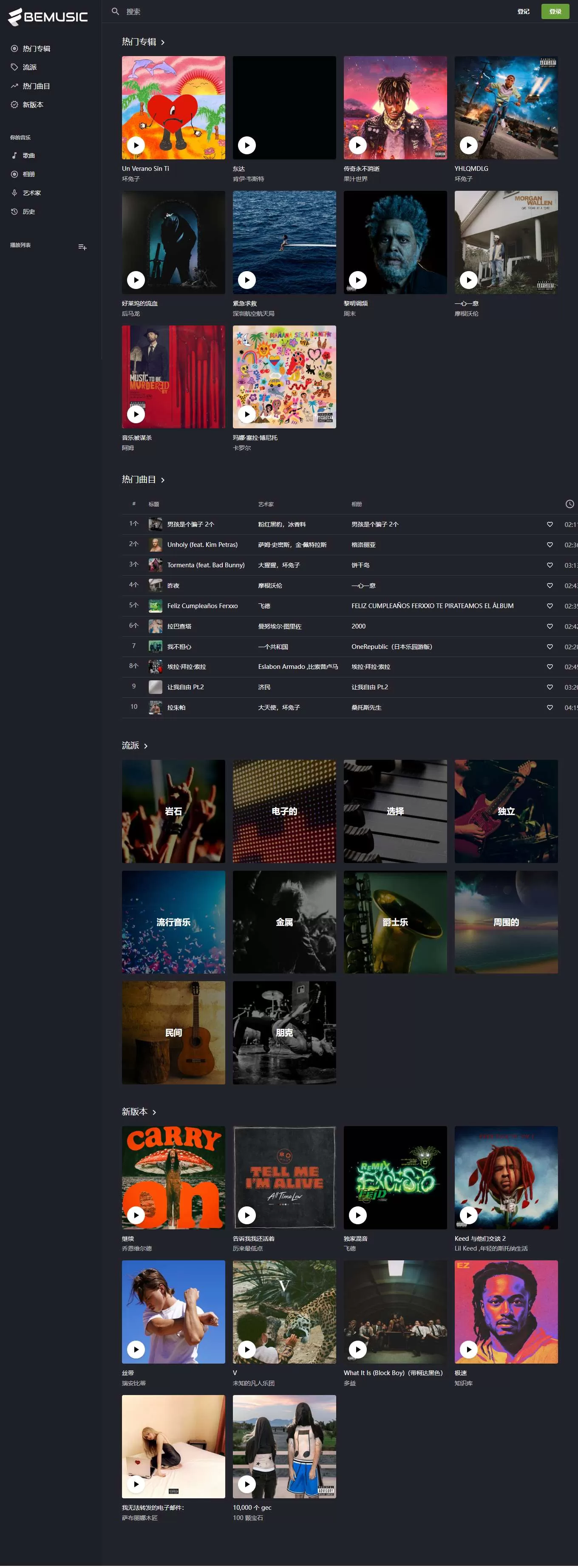Image resolution: width=578 pixels, height=1568 pixels.
Task: Play the Keed 与他们交谈 2 release
Action: pyautogui.click(x=468, y=1215)
